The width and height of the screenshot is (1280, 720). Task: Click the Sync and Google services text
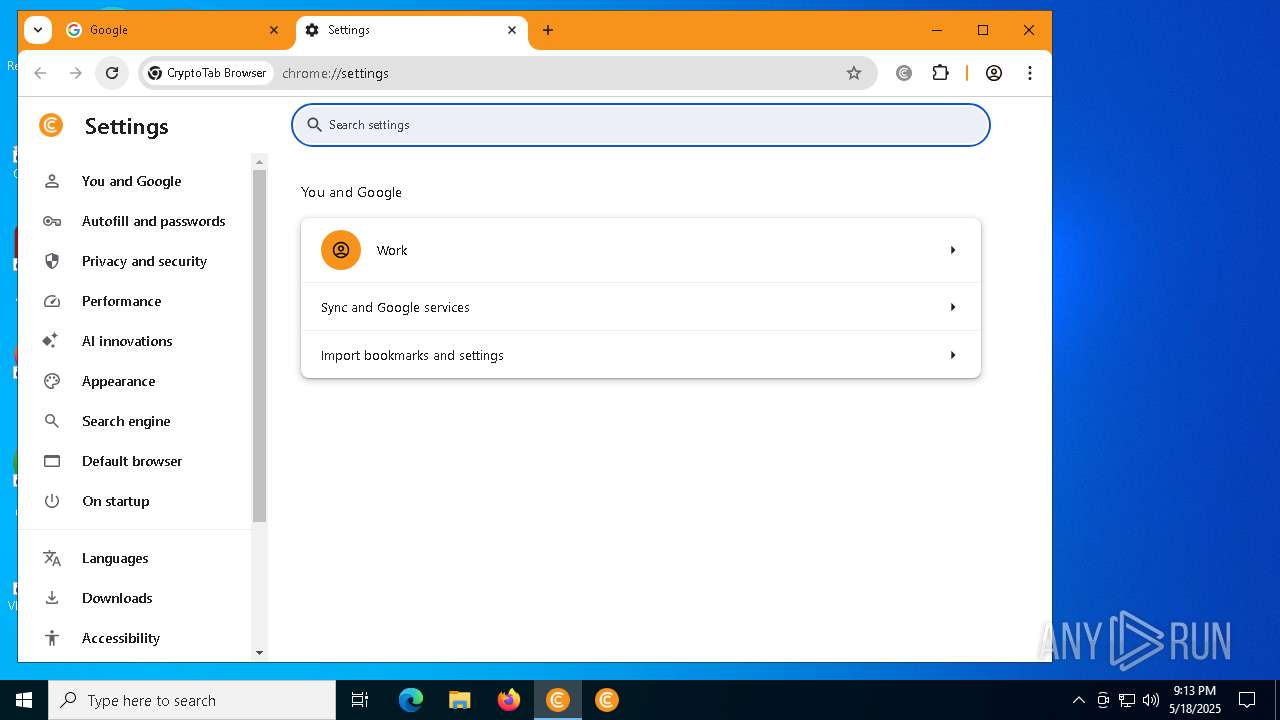[x=395, y=307]
